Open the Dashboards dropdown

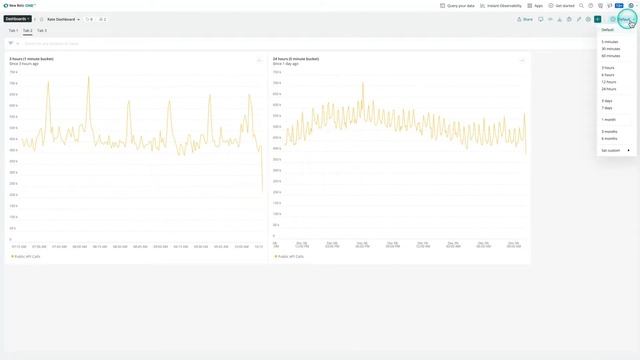pyautogui.click(x=18, y=19)
